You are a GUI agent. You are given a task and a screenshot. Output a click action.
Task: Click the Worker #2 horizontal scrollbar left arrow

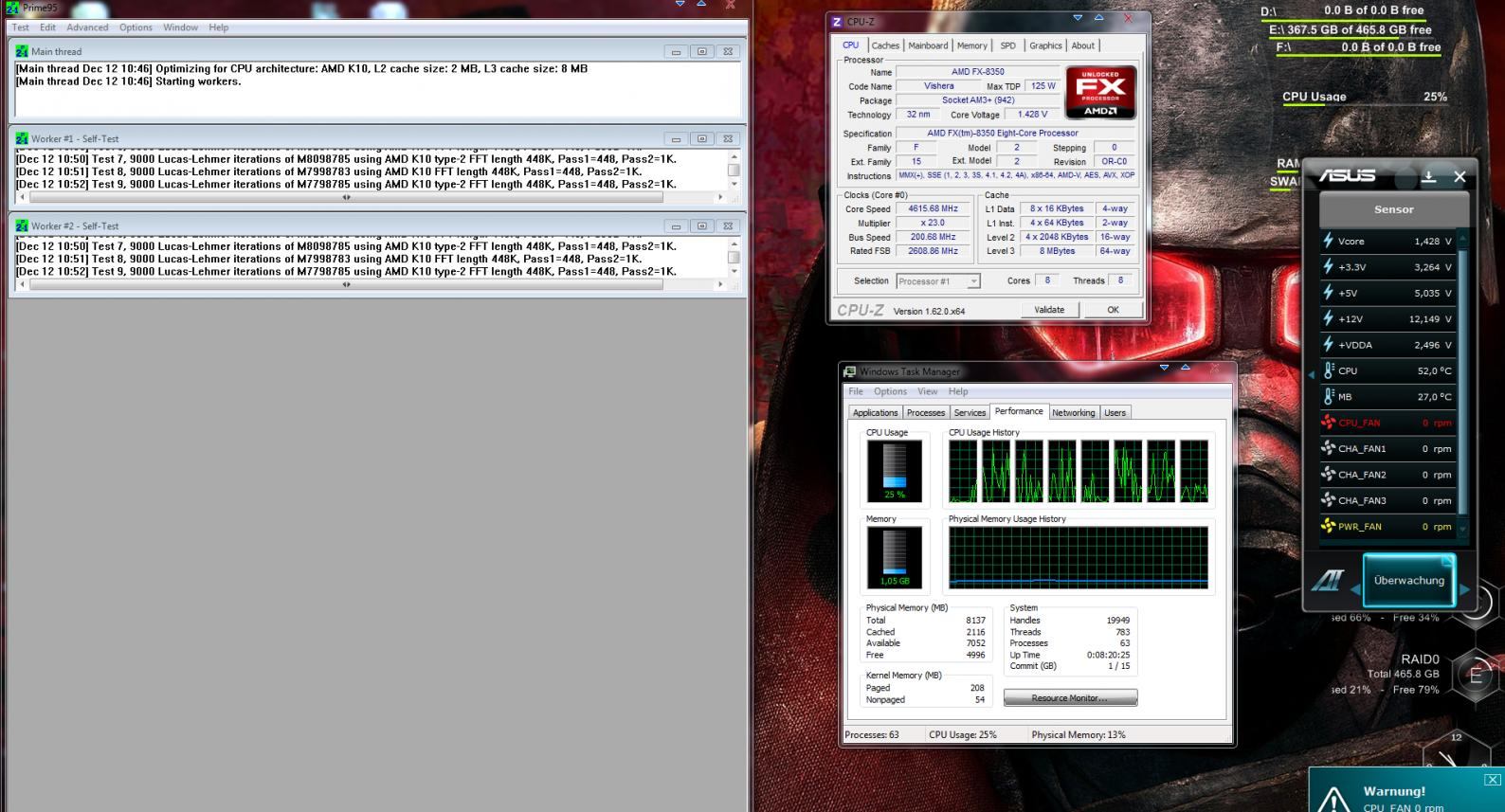click(23, 284)
